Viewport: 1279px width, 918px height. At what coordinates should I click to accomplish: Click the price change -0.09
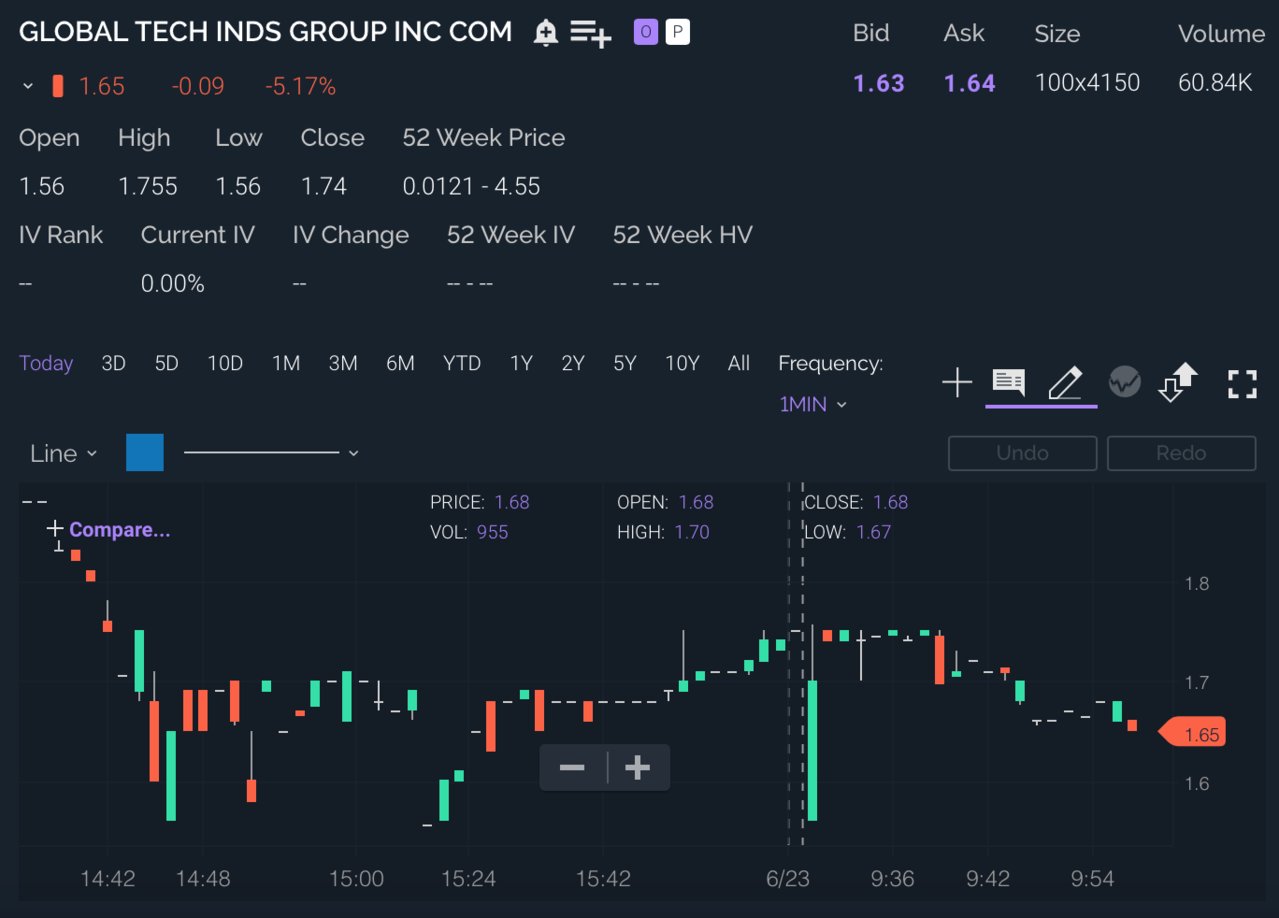tap(198, 87)
